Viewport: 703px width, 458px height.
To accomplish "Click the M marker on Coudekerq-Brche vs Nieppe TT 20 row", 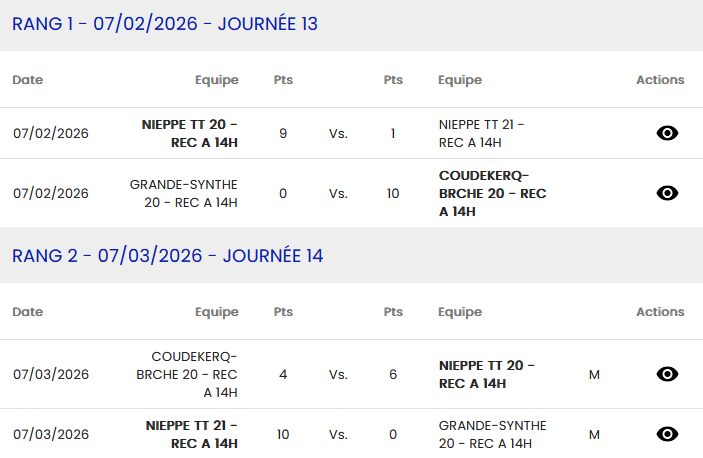I will click(x=594, y=375).
